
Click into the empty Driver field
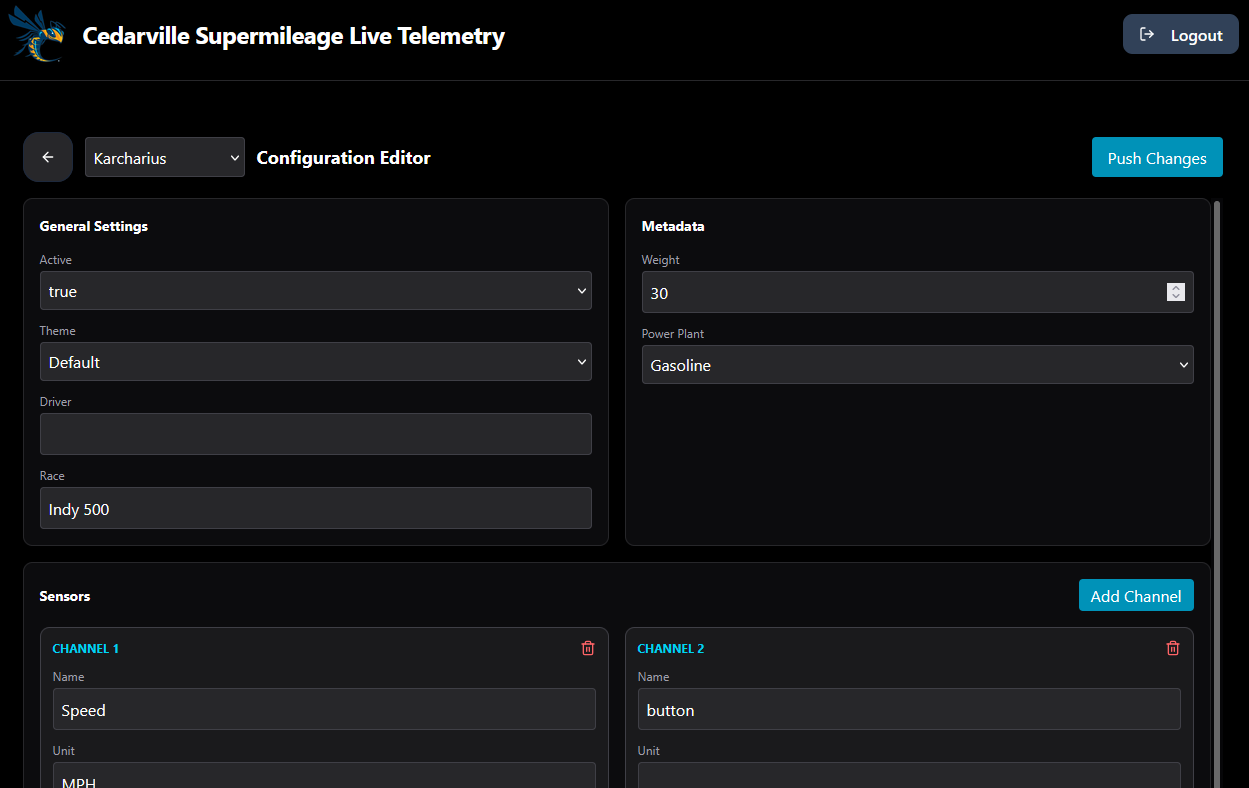coord(316,434)
